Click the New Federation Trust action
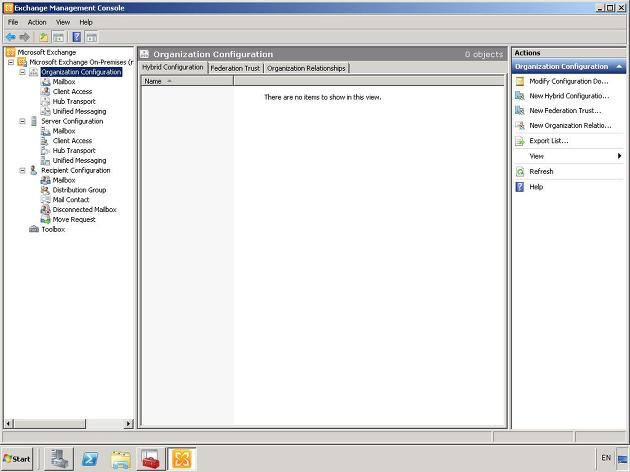Screen dimensions: 630x472 tap(565, 110)
